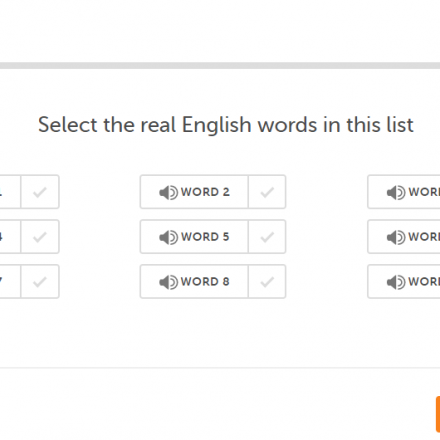Click the partially visible Word 4 button
440x440 pixels.
pyautogui.click(x=10, y=237)
